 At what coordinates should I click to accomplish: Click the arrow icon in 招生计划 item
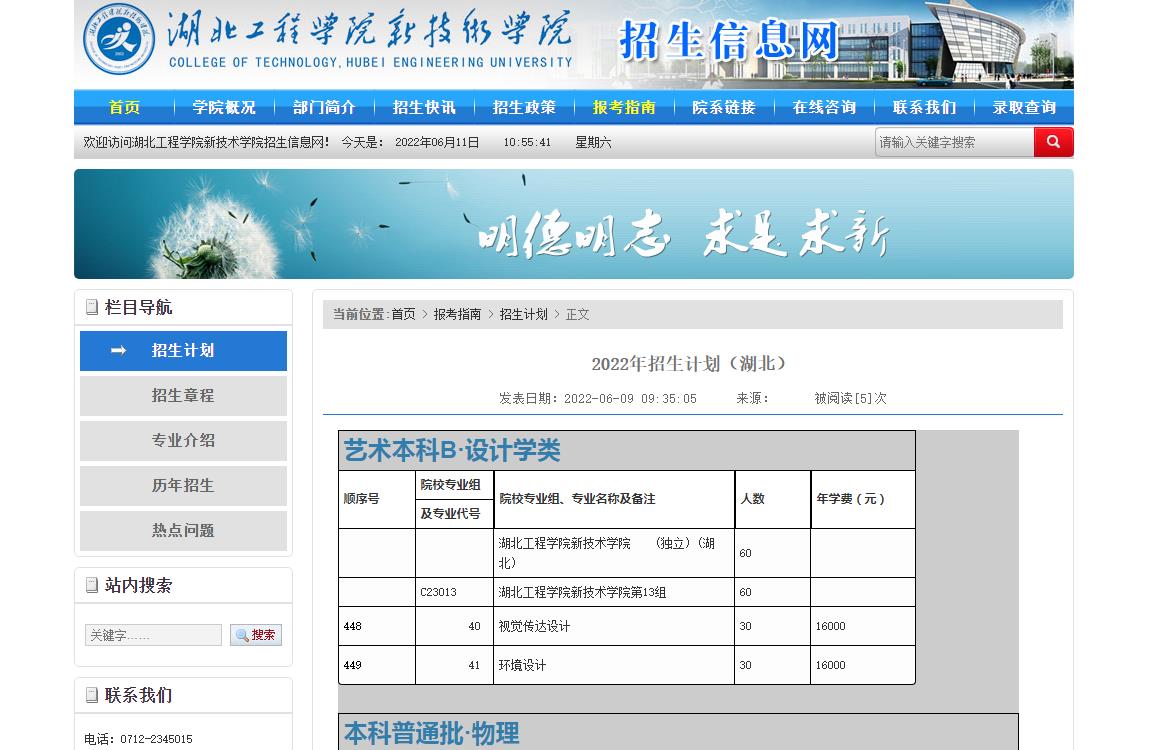point(118,350)
